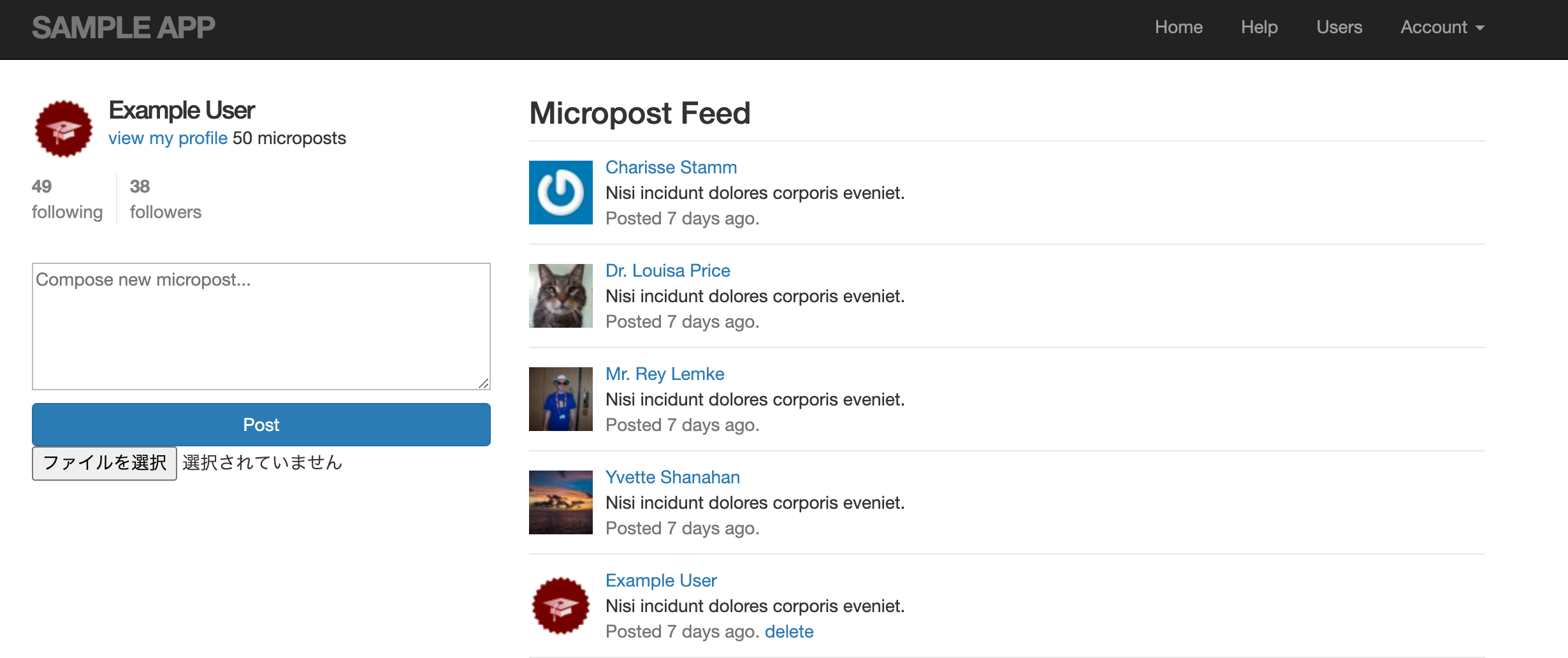
Task: Click Dr. Louisa Price's cat avatar
Action: click(x=560, y=296)
